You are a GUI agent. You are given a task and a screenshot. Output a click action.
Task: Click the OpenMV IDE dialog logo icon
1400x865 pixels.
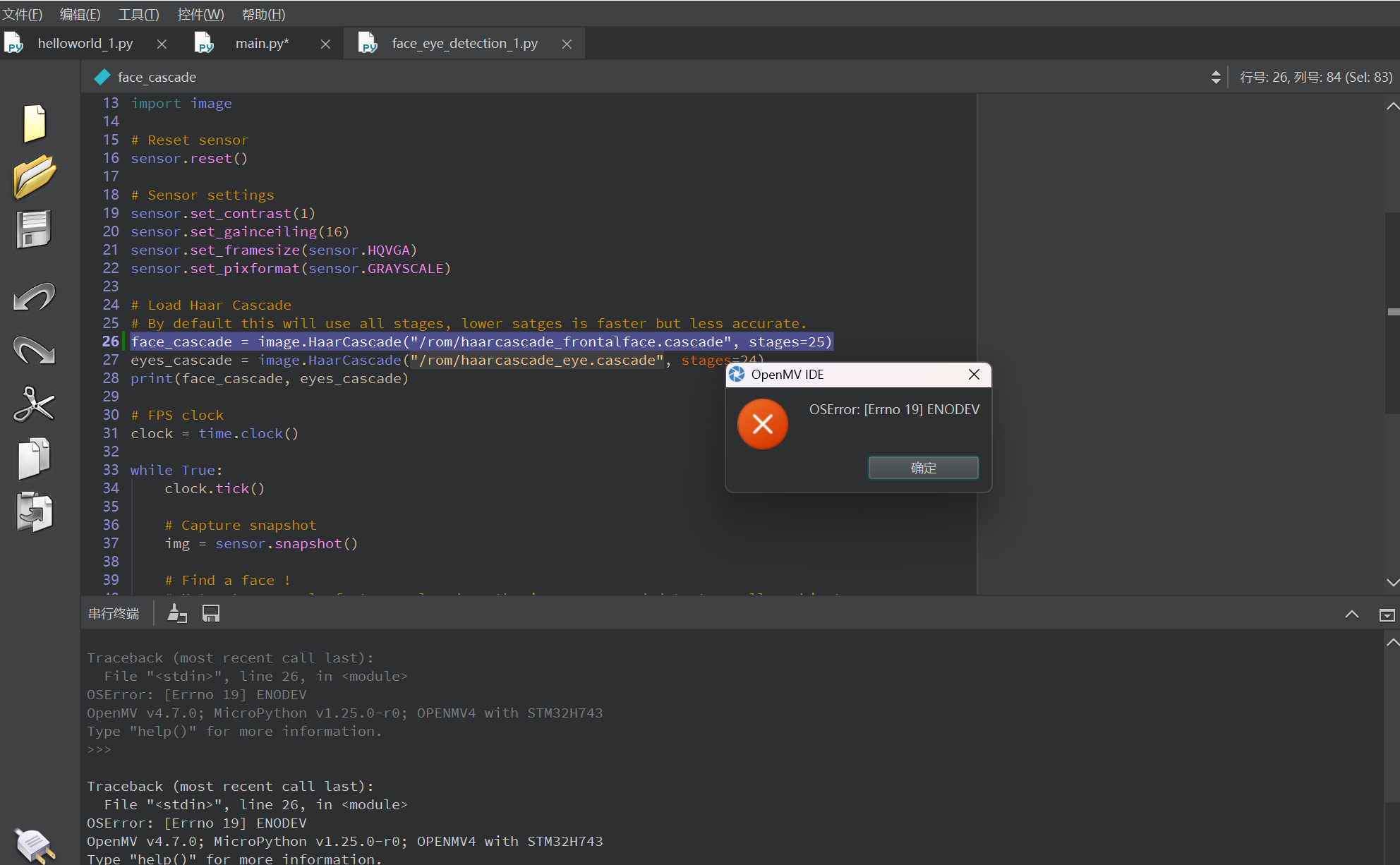pyautogui.click(x=737, y=374)
